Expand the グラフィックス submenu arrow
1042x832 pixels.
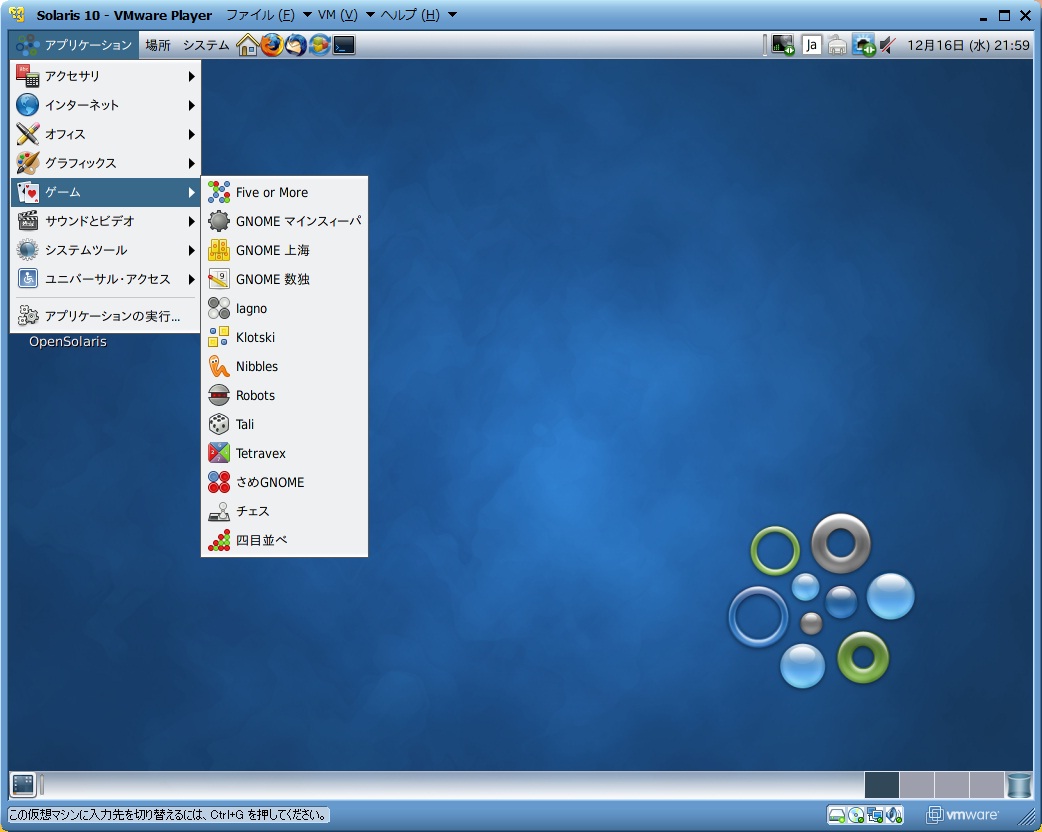tap(191, 163)
